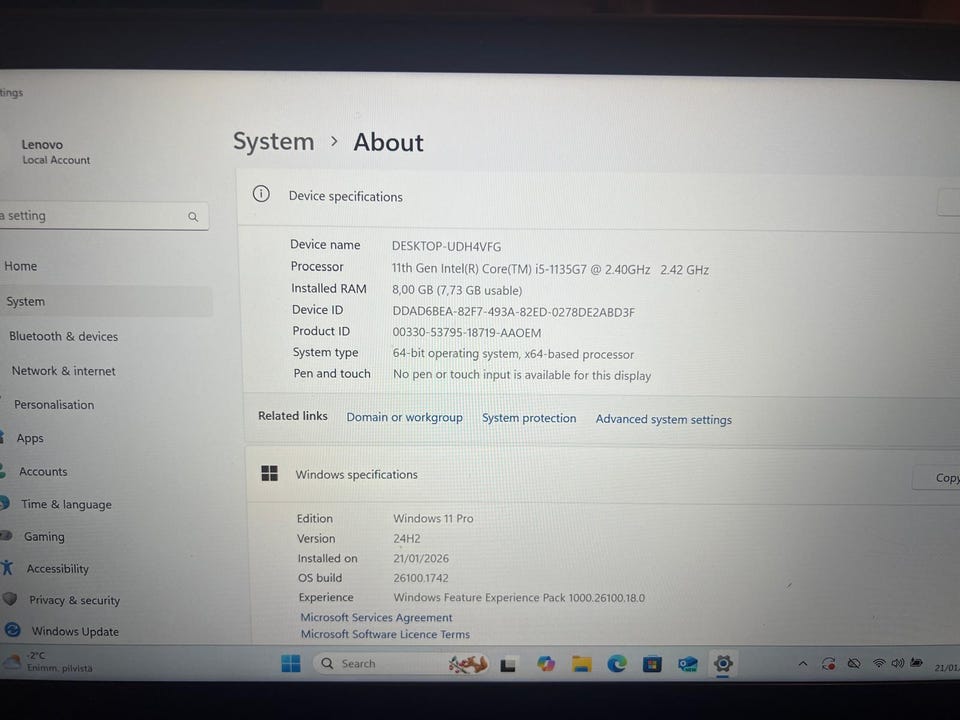Open the Apps settings page
Image resolution: width=960 pixels, height=720 pixels.
pos(30,438)
